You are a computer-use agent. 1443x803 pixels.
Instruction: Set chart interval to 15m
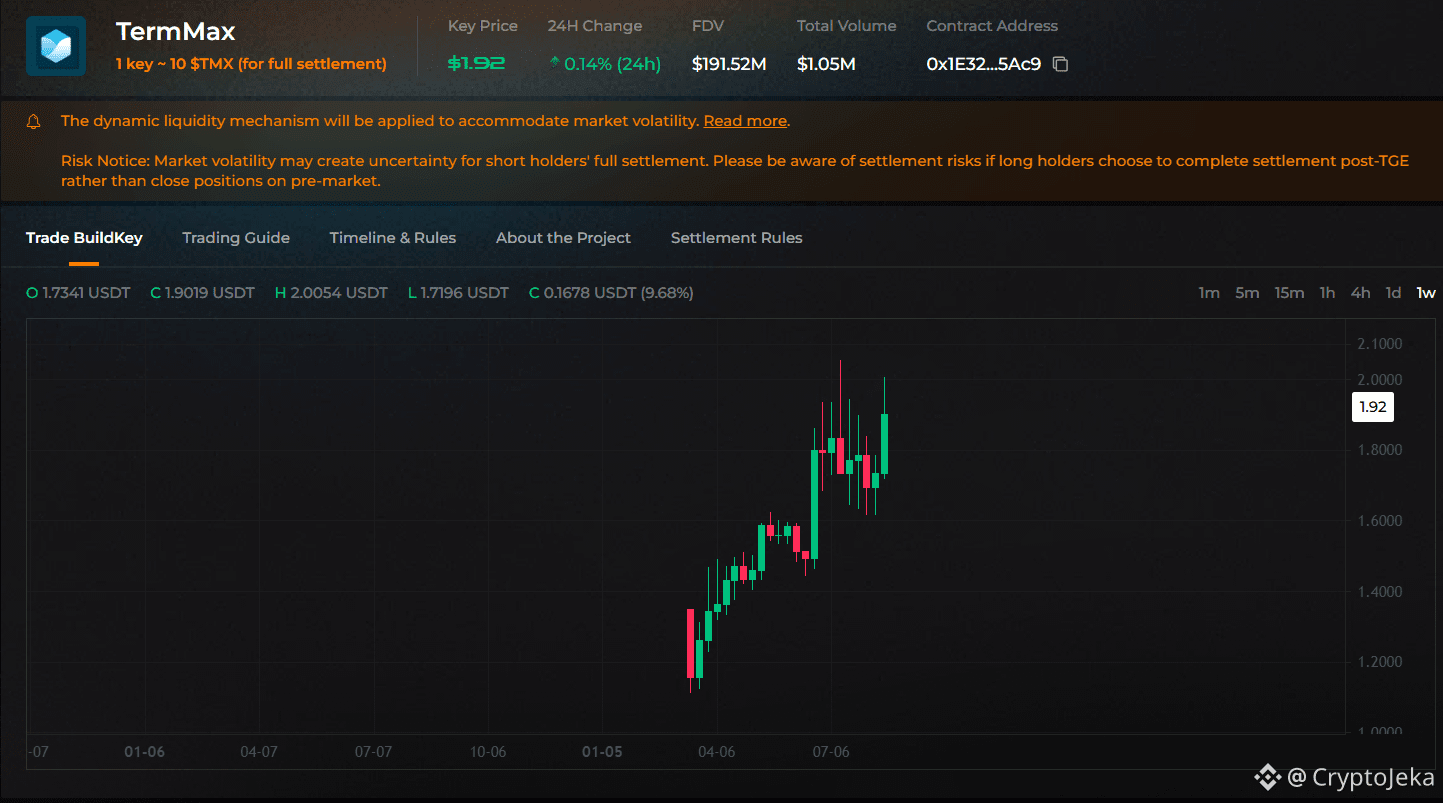(1289, 293)
